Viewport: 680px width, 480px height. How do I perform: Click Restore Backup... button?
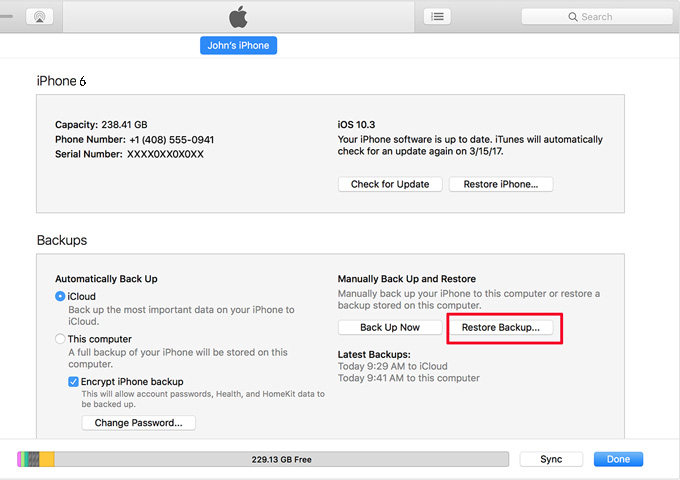tap(501, 327)
